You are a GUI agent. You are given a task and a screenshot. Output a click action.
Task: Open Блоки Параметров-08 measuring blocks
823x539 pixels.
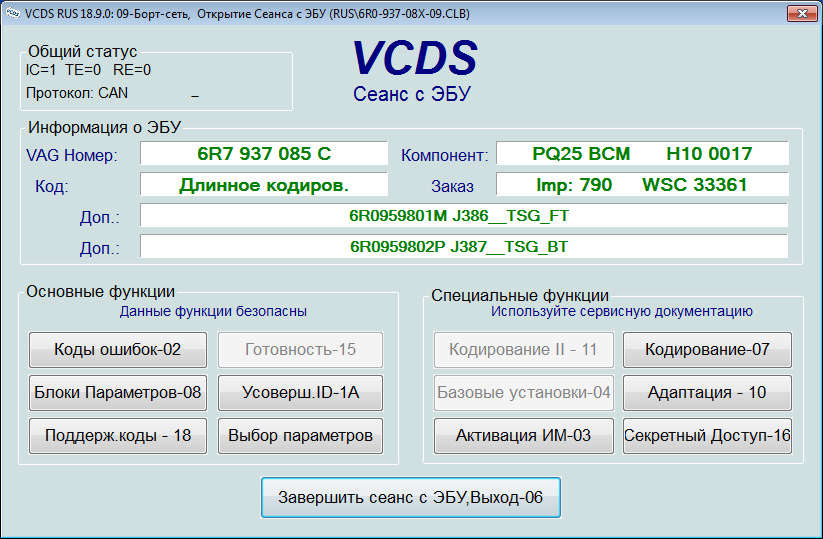tap(118, 393)
